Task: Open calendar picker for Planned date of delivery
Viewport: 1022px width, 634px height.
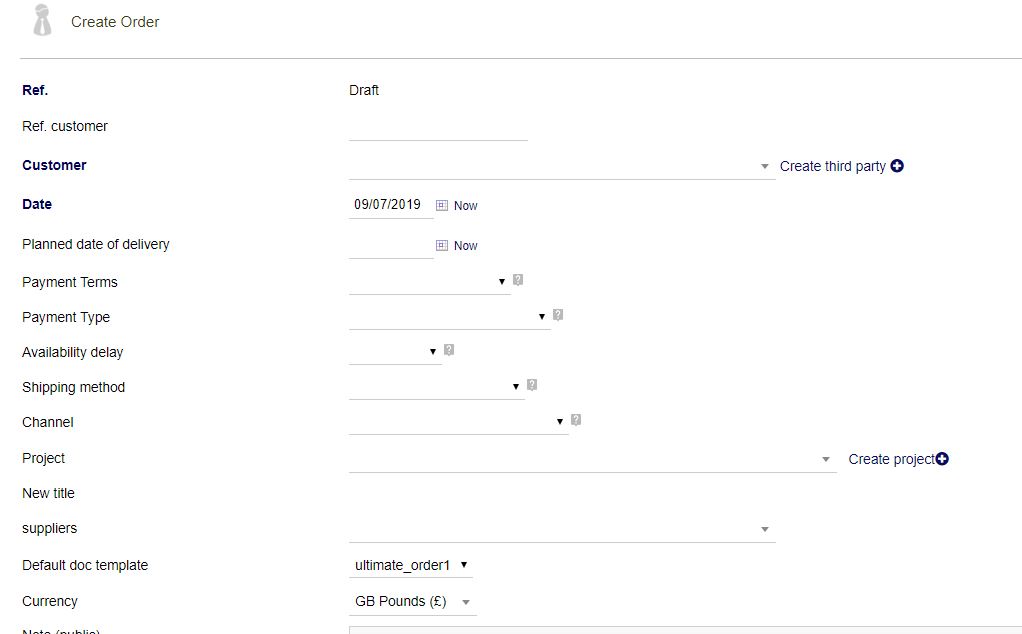Action: pos(441,245)
